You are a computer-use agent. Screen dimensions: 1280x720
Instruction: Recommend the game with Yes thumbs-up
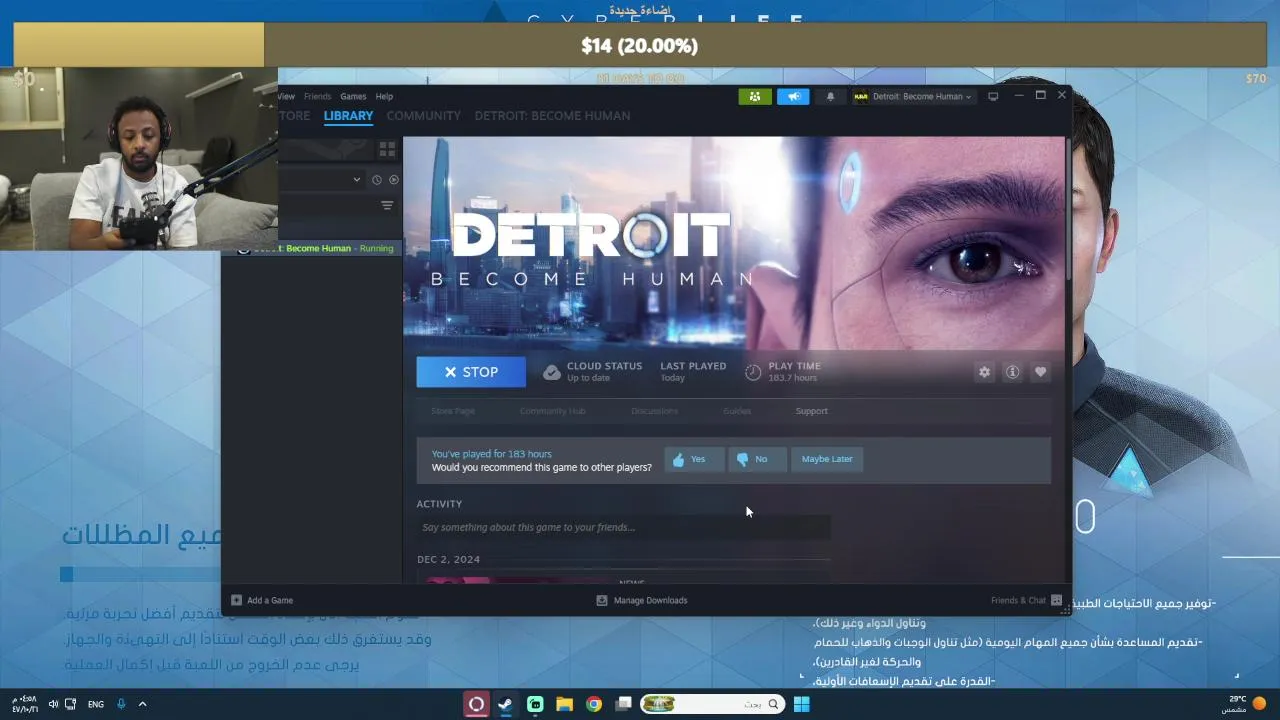694,459
